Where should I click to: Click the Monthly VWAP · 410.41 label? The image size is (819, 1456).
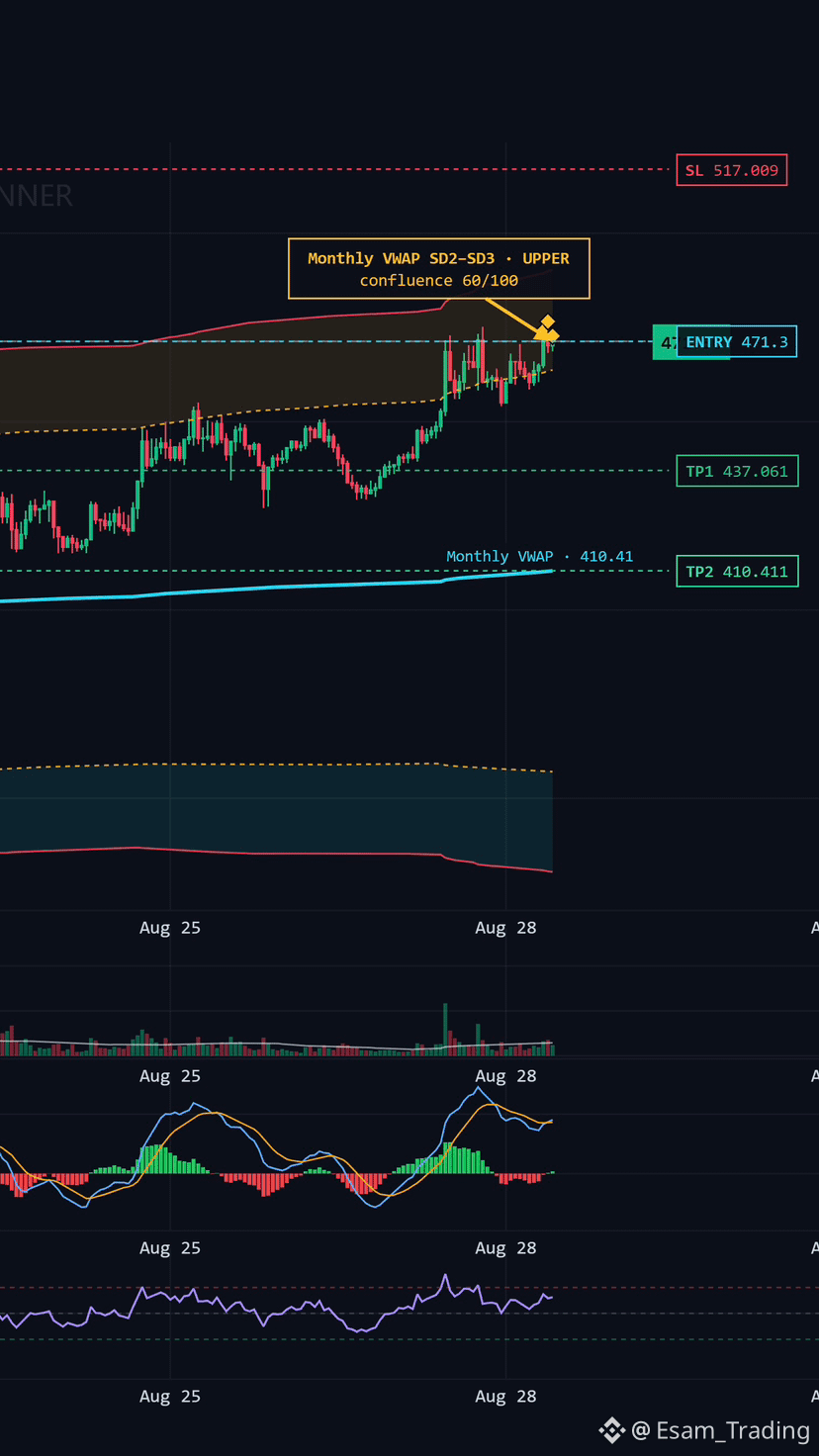click(539, 557)
